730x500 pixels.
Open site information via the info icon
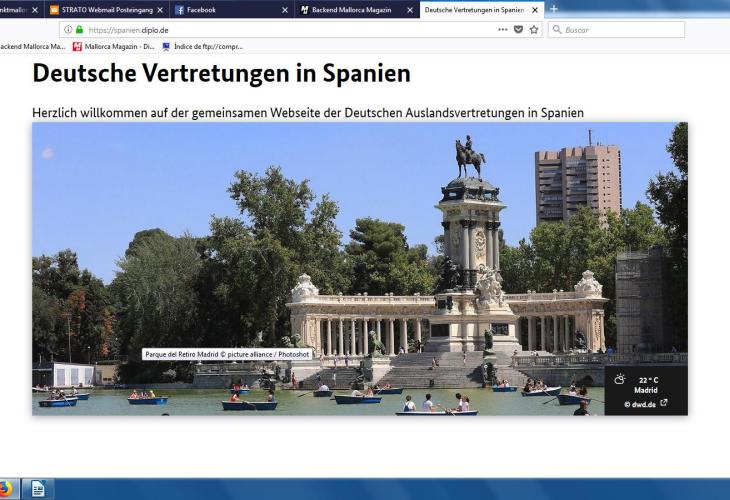tap(68, 30)
